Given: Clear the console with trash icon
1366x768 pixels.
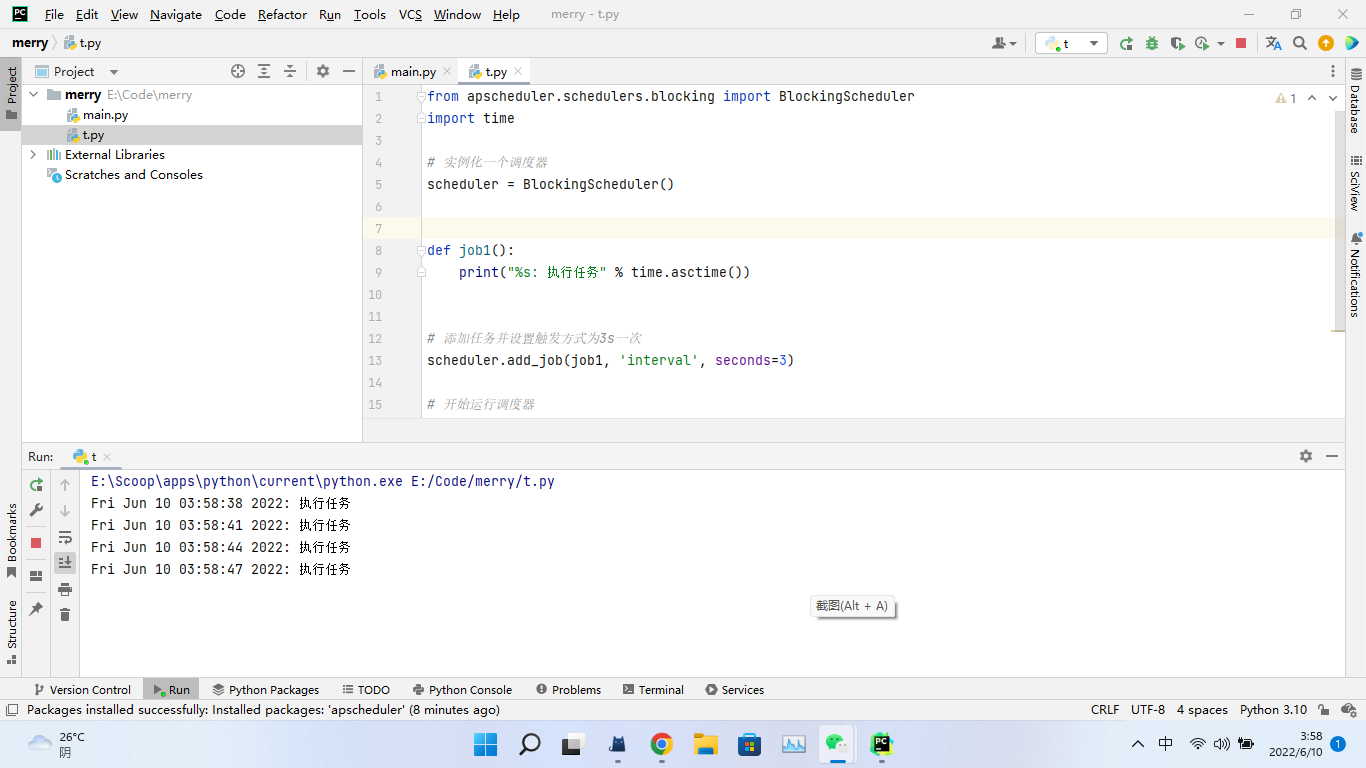Looking at the screenshot, I should 64,614.
